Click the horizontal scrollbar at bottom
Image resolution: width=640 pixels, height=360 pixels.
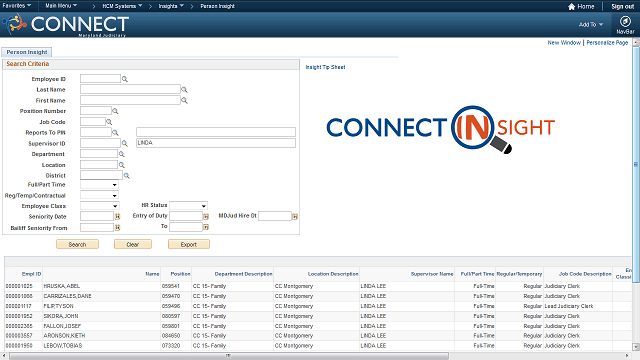tap(229, 356)
